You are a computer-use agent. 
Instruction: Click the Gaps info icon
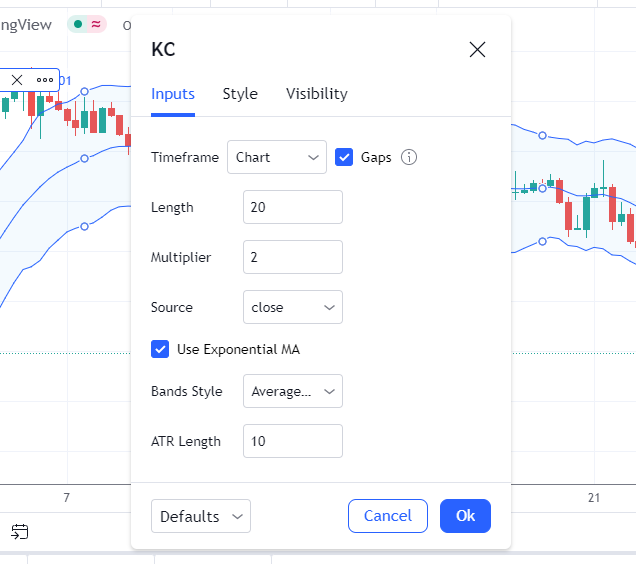coord(408,157)
